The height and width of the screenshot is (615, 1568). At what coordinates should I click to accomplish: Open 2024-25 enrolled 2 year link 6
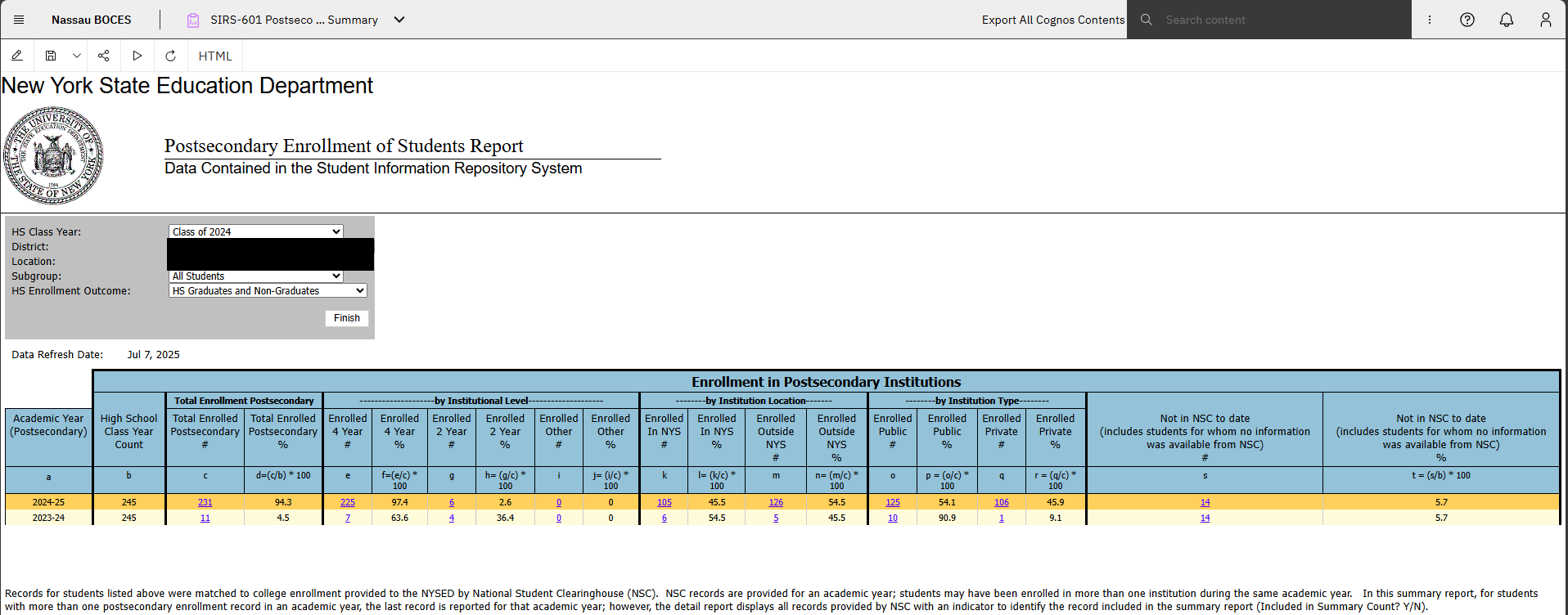tap(452, 503)
